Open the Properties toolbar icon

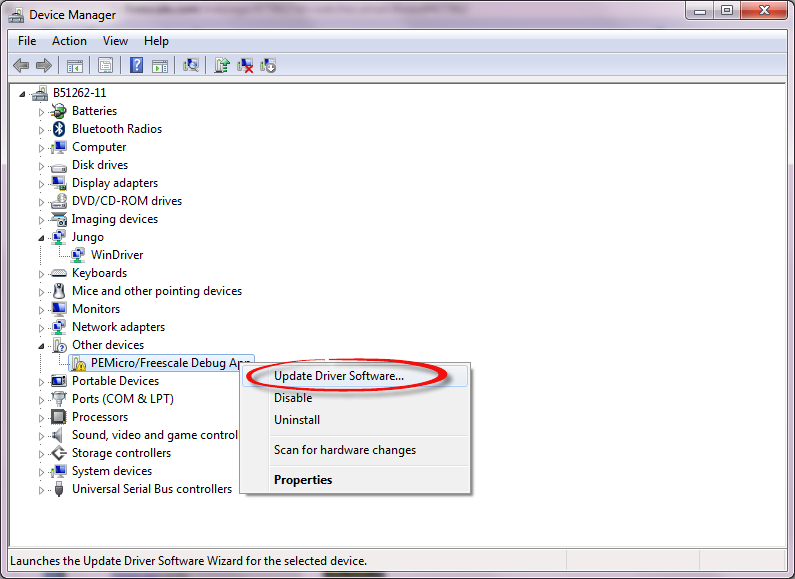(x=105, y=65)
